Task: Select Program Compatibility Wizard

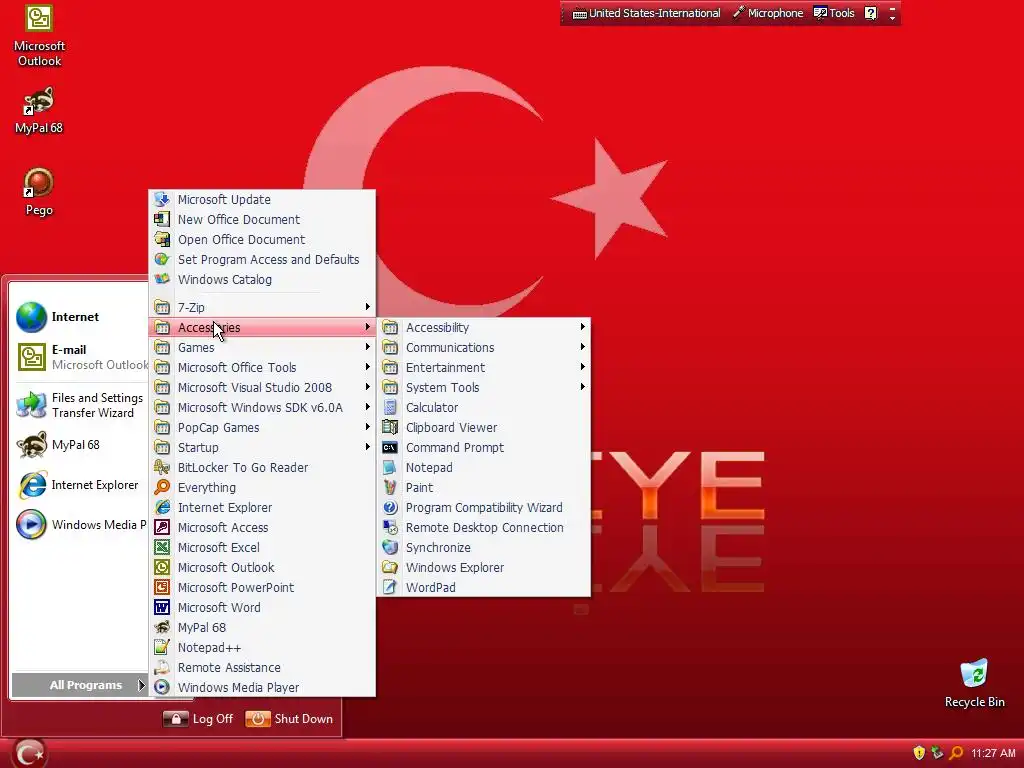Action: coord(484,507)
